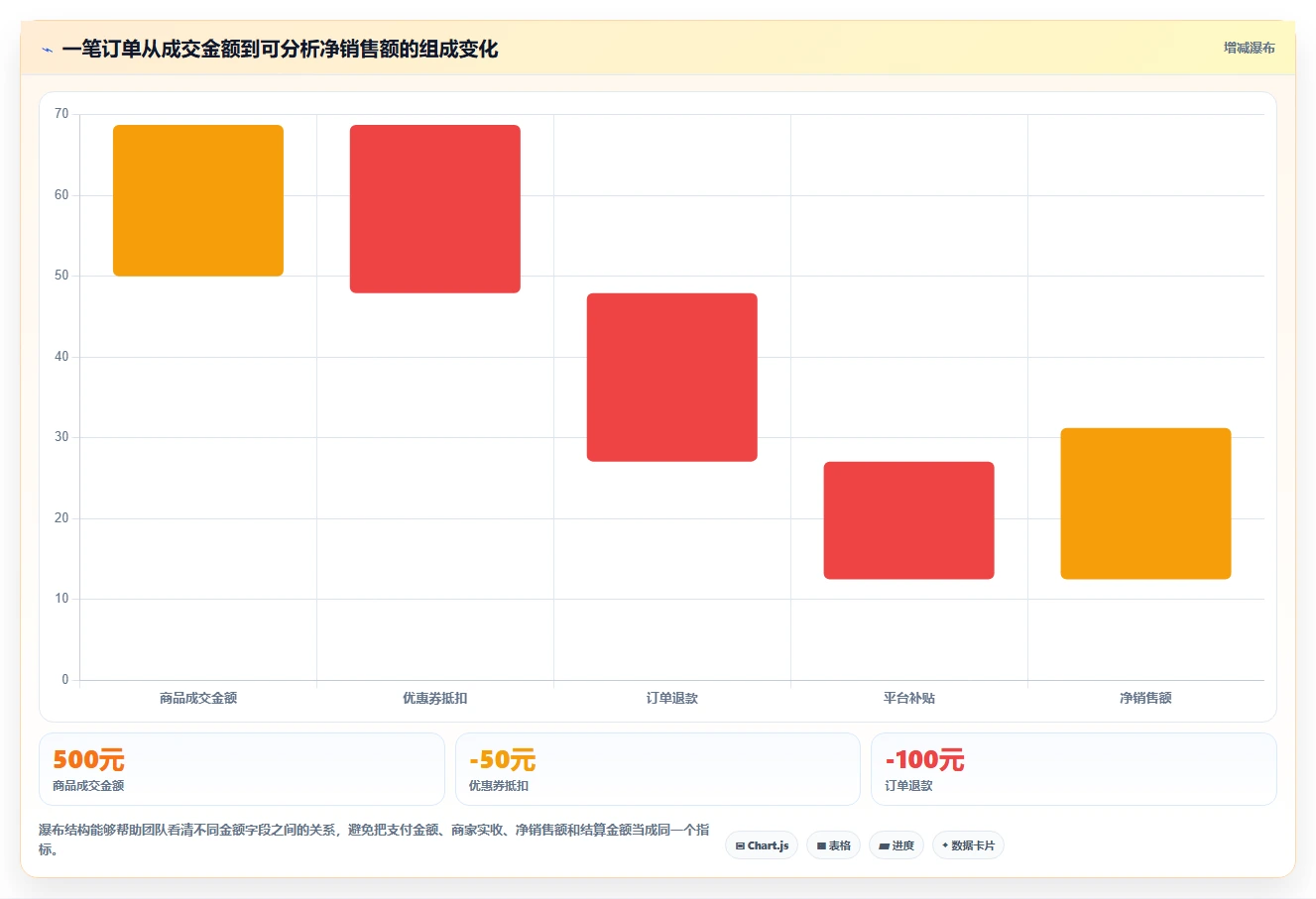Click the 商品成交金额 x-axis label
Image resolution: width=1316 pixels, height=899 pixels.
pos(198,698)
